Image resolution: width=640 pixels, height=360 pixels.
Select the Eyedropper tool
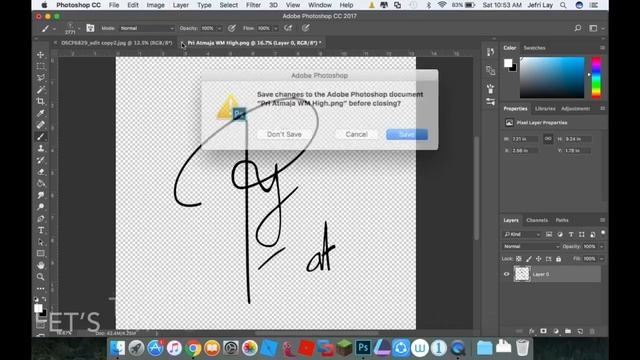40,113
